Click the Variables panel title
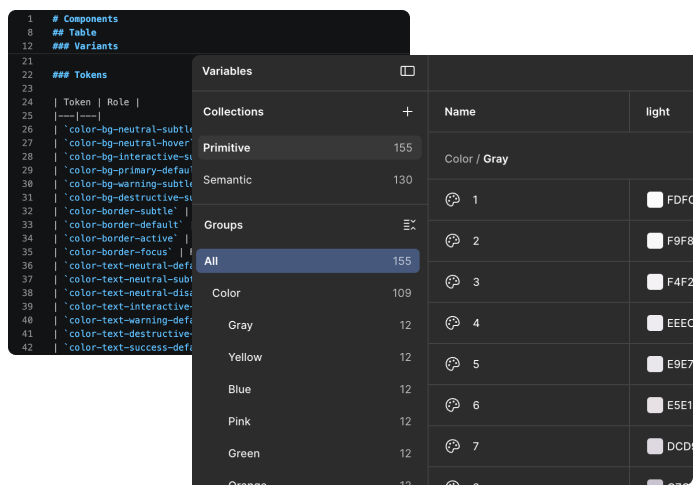The height and width of the screenshot is (485, 693). point(227,71)
